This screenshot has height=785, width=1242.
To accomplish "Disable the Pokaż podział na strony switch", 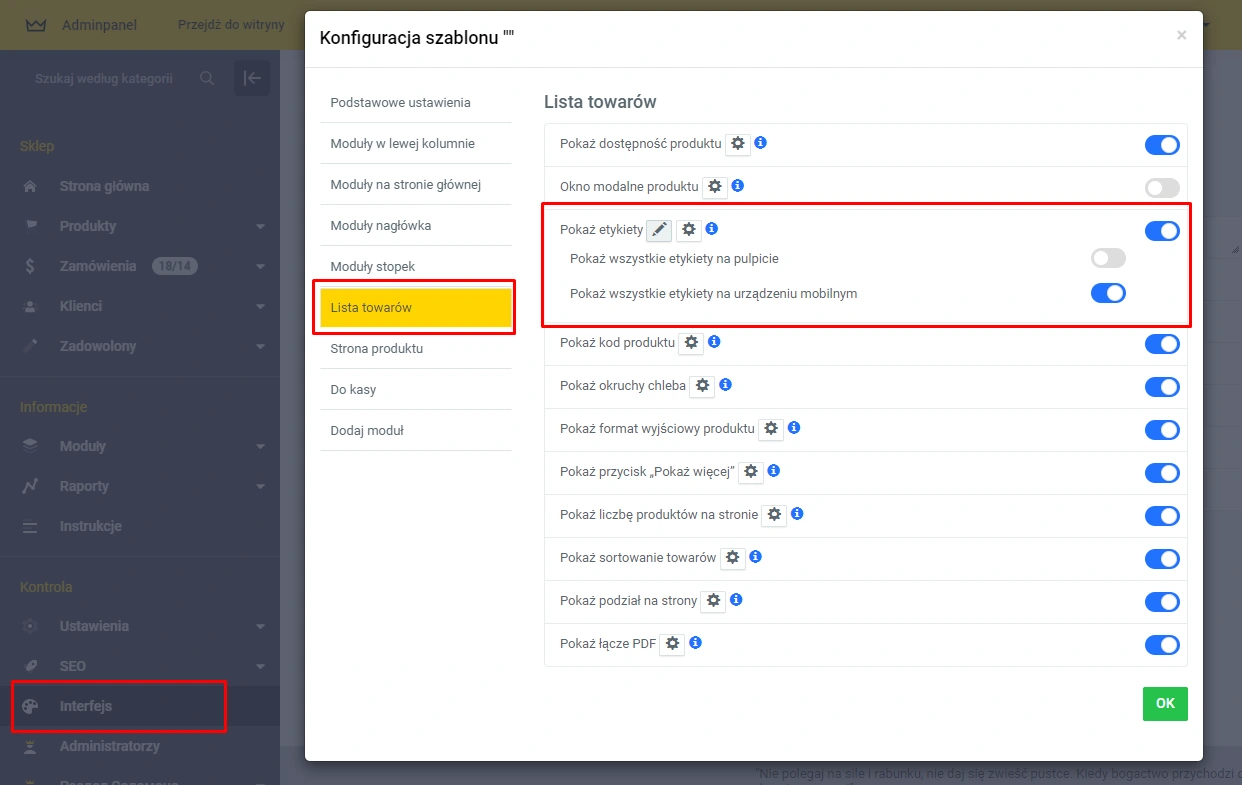I will 1162,602.
